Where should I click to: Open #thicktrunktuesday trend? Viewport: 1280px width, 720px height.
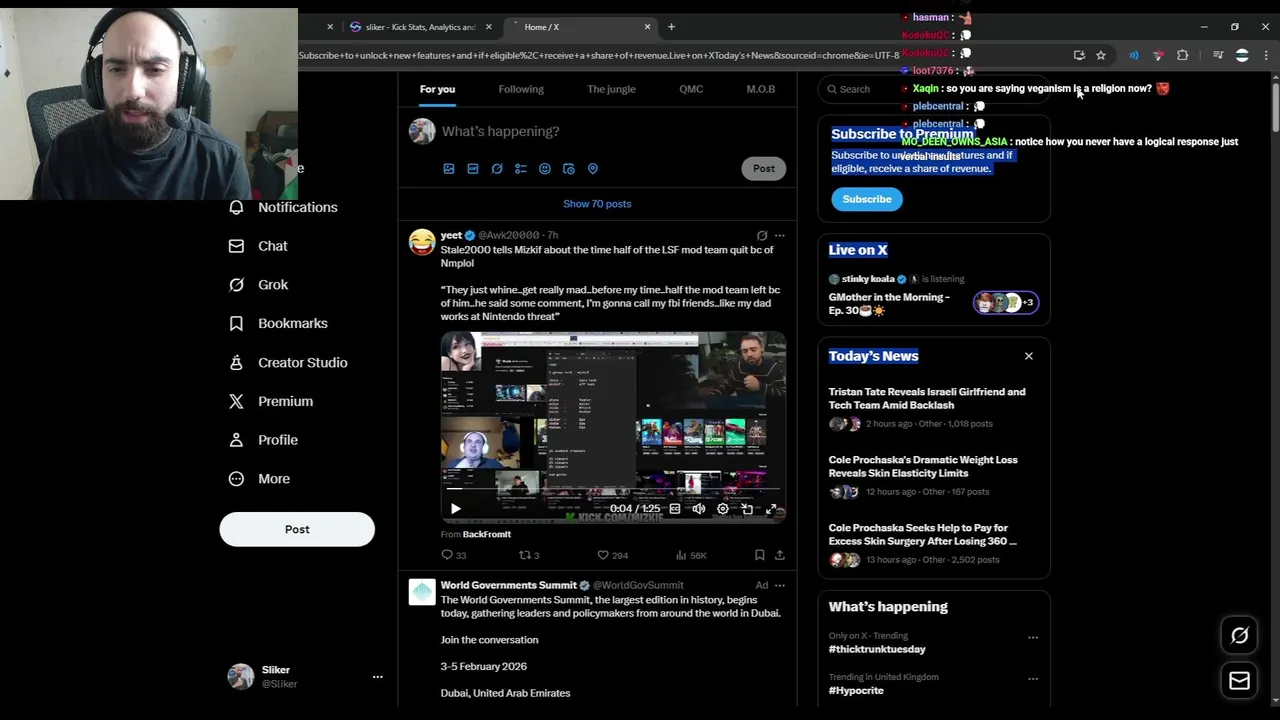(877, 649)
